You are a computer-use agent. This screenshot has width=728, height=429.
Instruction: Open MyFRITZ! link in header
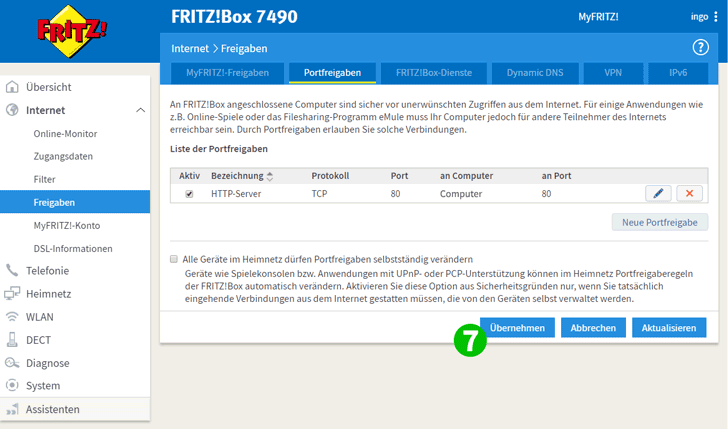point(598,17)
